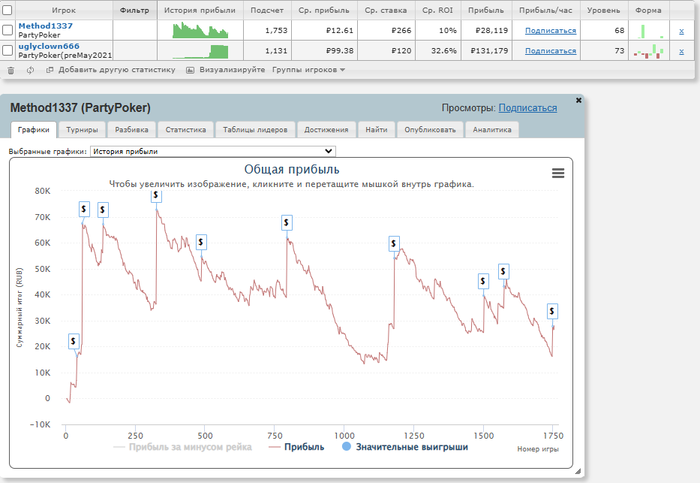Screen dimensions: 700x483
Task: Click the Подписаться link next to Просмотры
Action: click(x=528, y=108)
